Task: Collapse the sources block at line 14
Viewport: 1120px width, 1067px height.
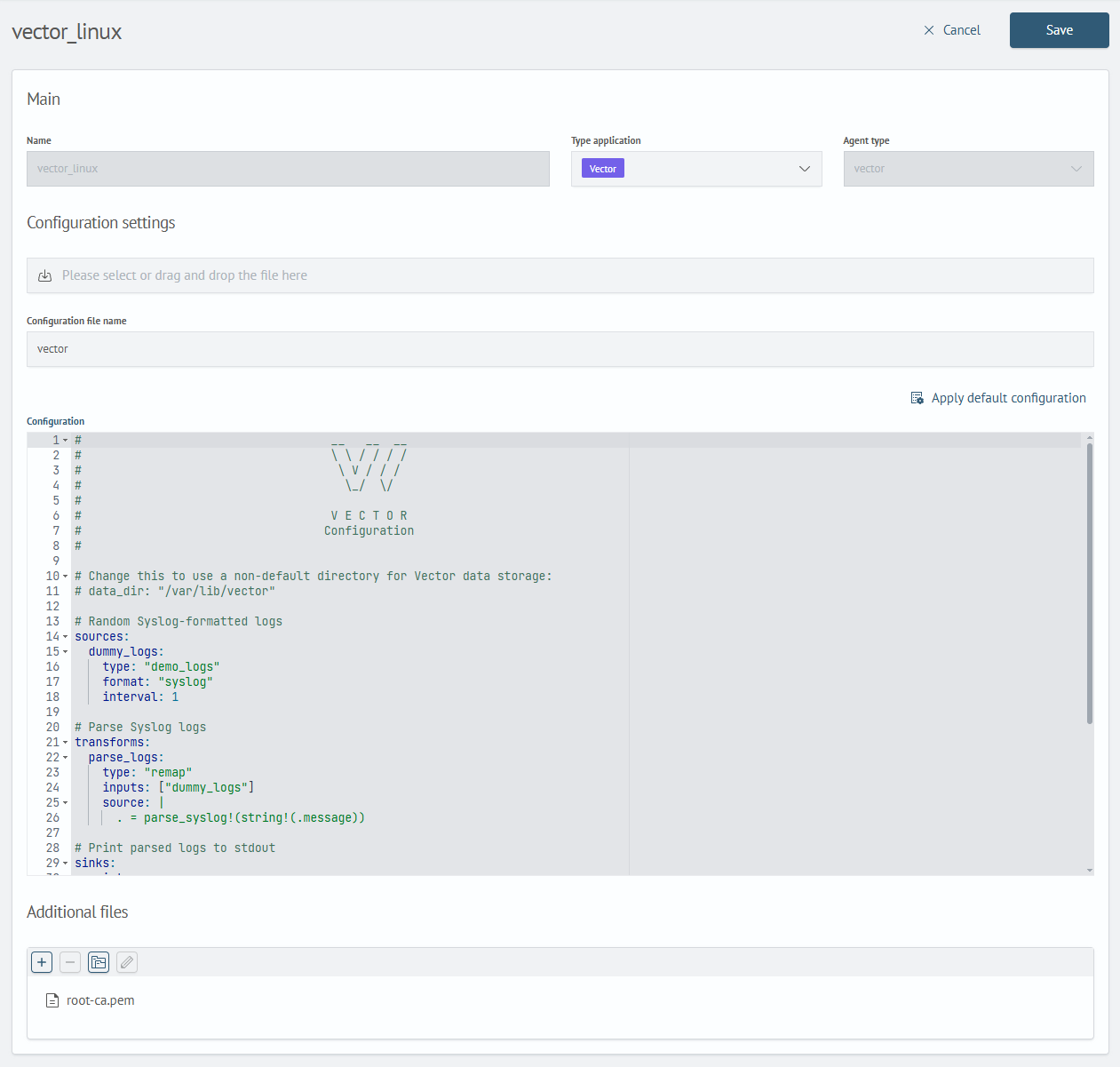Action: point(66,637)
